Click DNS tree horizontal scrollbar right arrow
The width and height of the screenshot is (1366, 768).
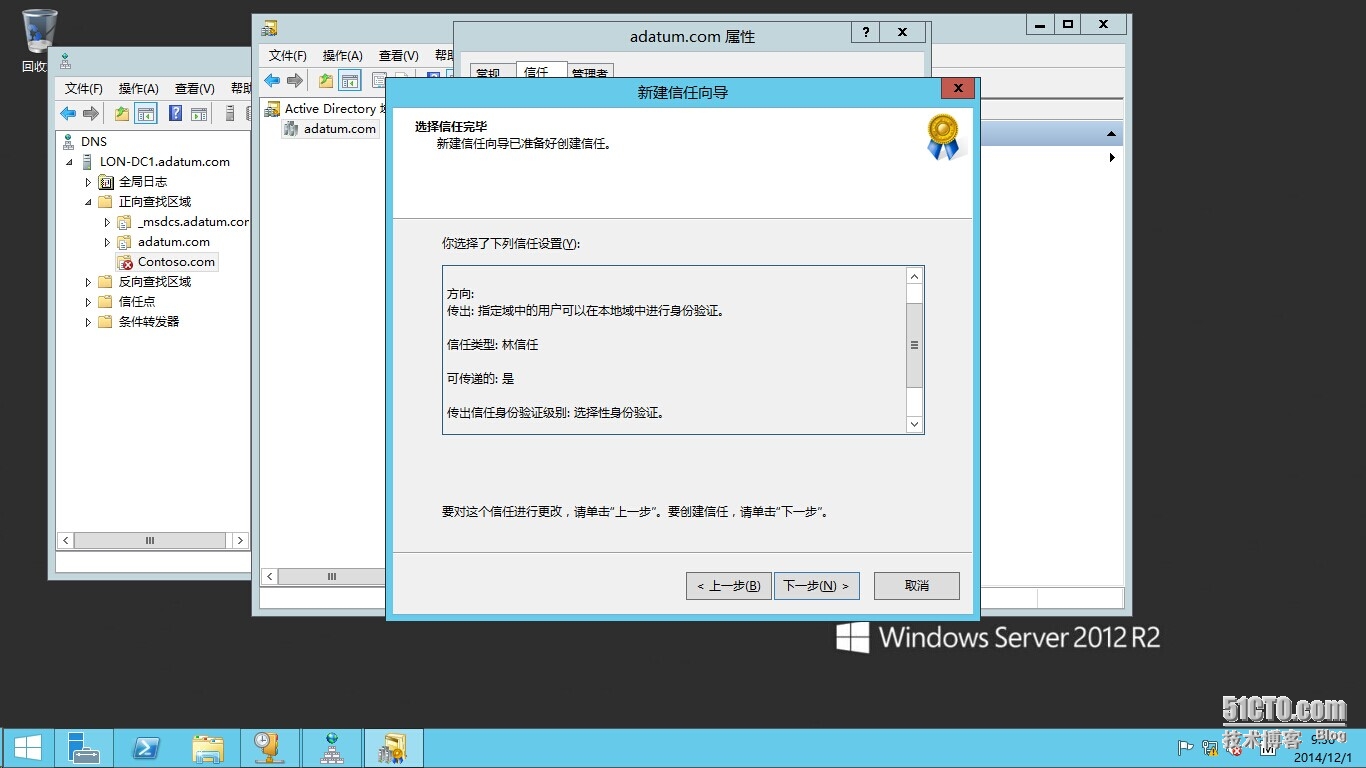pos(239,540)
